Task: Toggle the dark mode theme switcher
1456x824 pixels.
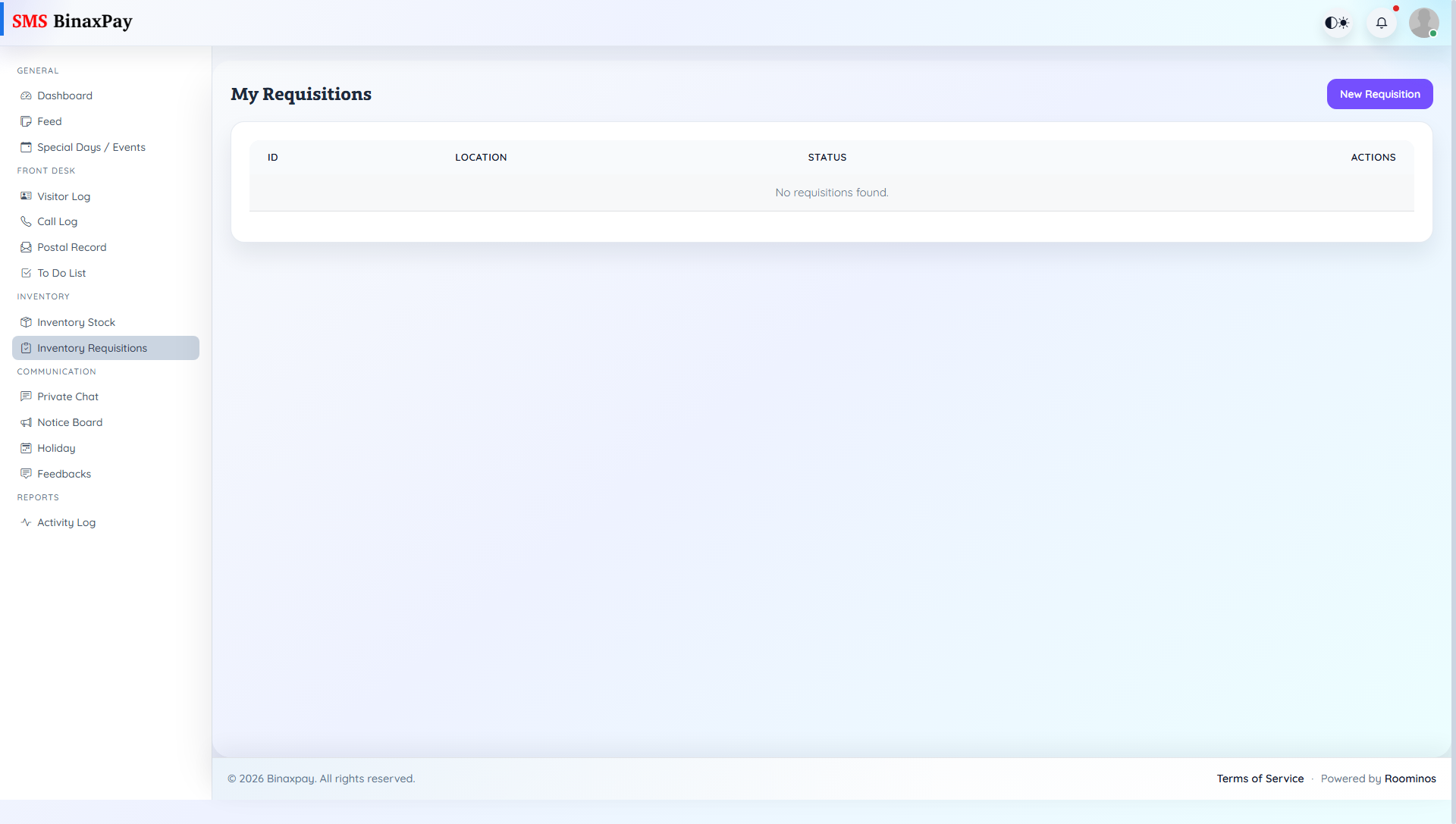Action: click(x=1337, y=23)
